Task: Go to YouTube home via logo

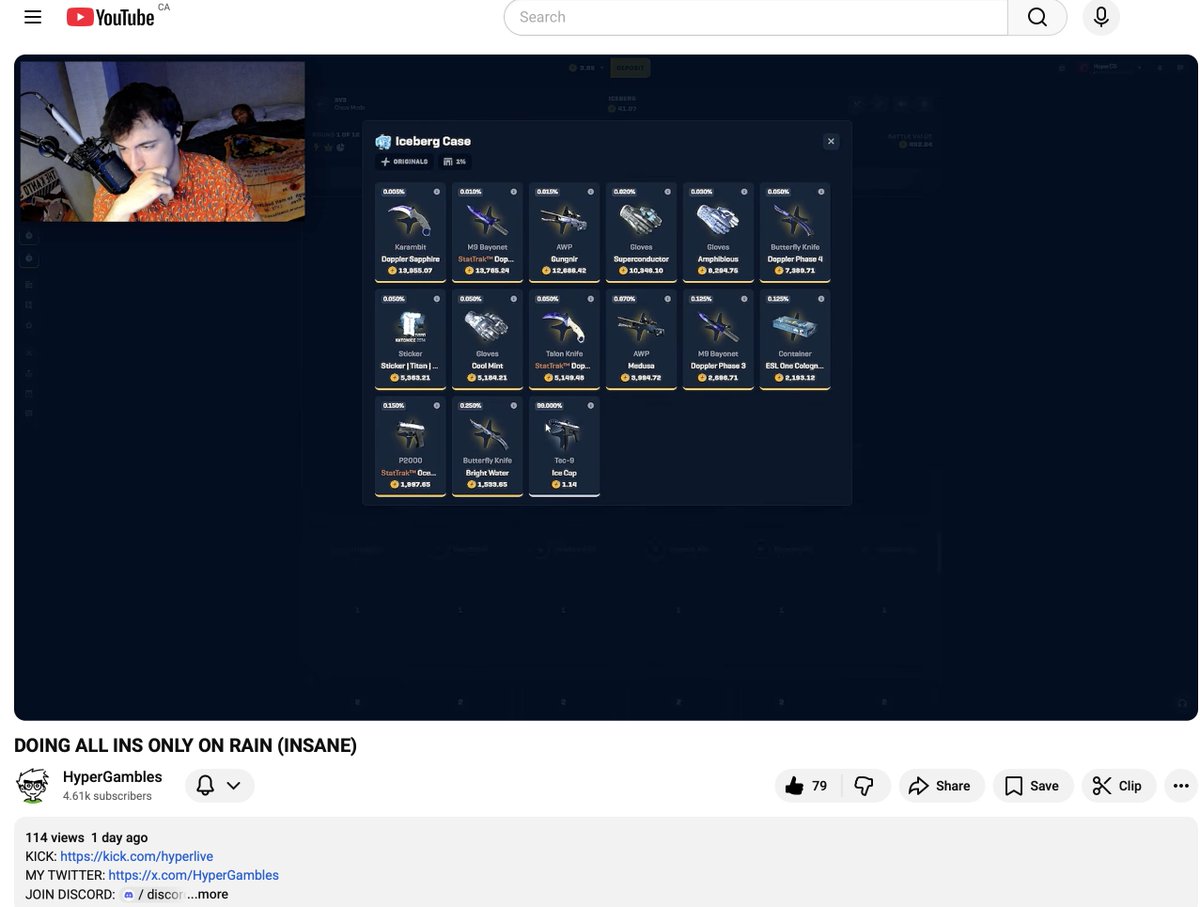Action: point(110,17)
